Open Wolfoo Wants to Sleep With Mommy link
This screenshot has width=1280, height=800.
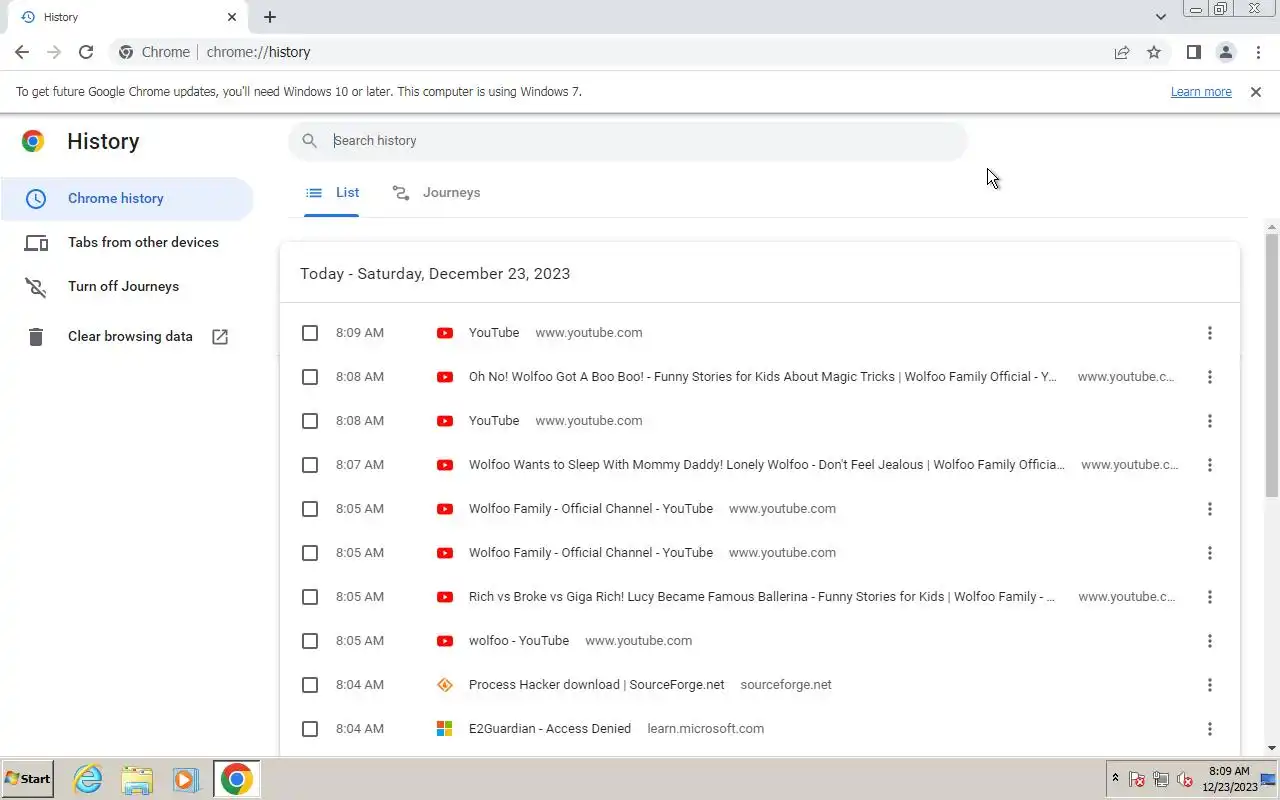(x=767, y=465)
